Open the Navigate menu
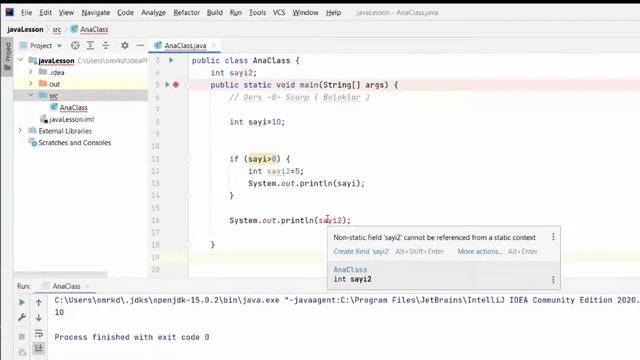 click(96, 13)
